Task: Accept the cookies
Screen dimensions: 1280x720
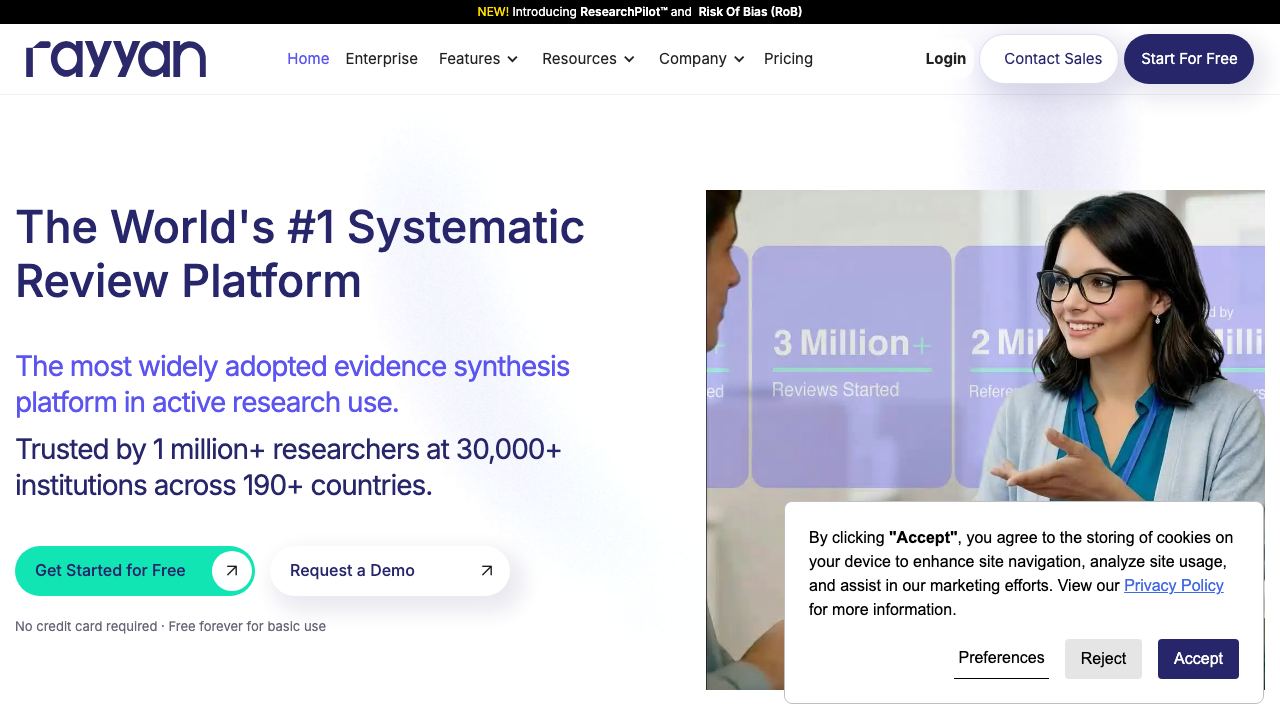Action: point(1198,659)
